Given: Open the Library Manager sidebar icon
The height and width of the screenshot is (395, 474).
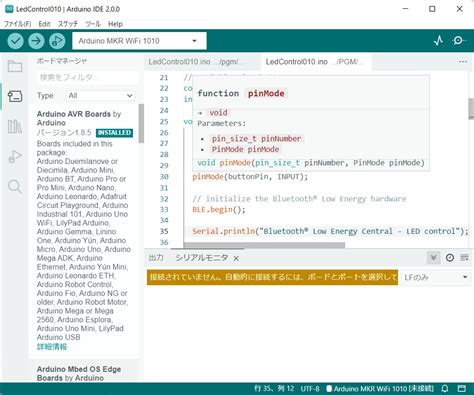Looking at the screenshot, I should pyautogui.click(x=15, y=126).
